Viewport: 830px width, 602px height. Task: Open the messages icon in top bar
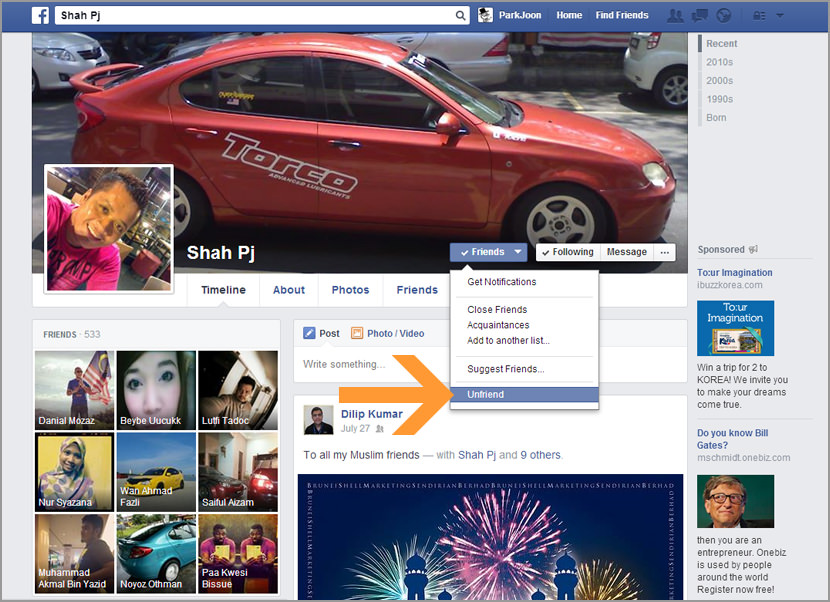700,15
